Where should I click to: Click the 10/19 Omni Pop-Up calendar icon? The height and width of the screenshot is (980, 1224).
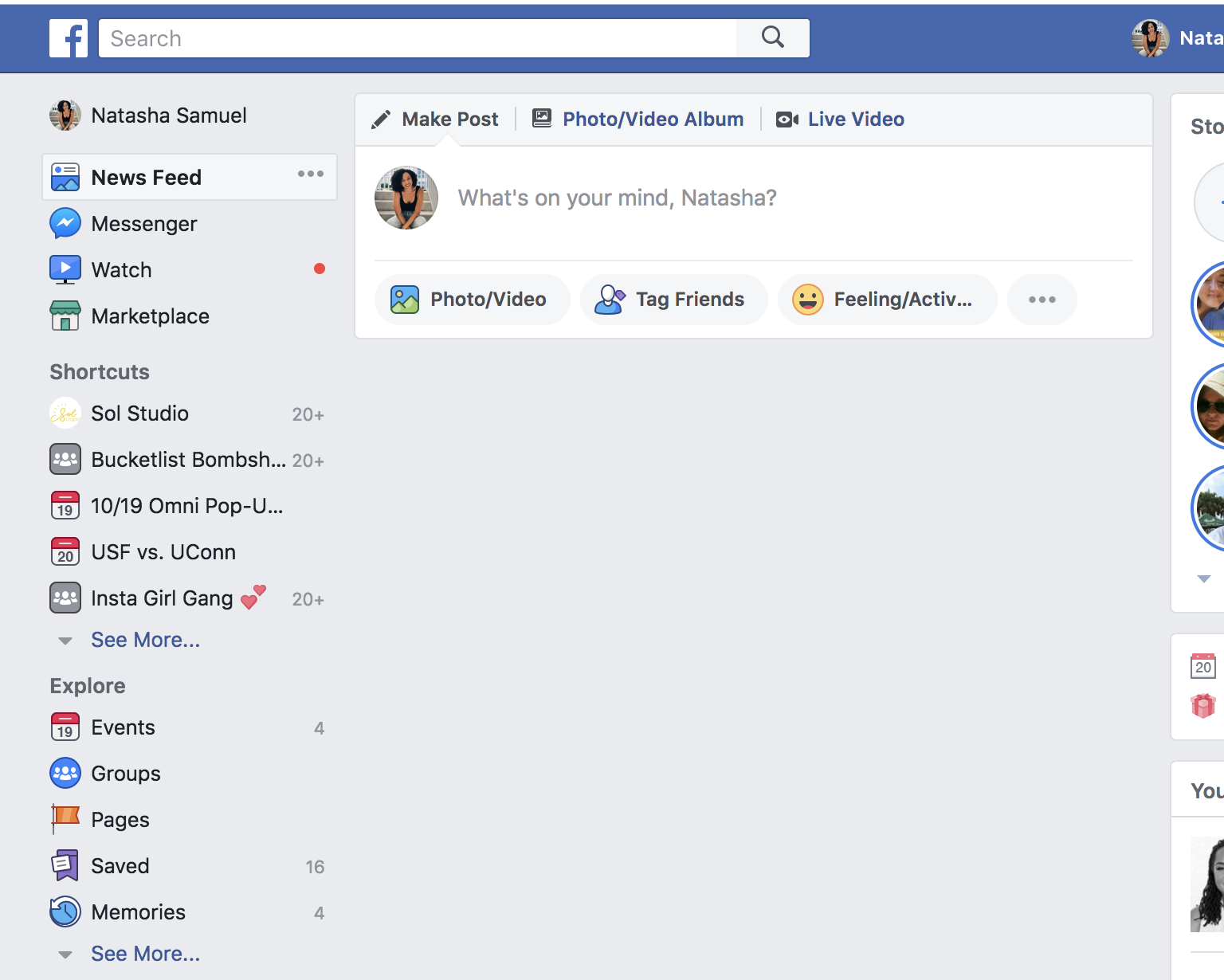(65, 505)
